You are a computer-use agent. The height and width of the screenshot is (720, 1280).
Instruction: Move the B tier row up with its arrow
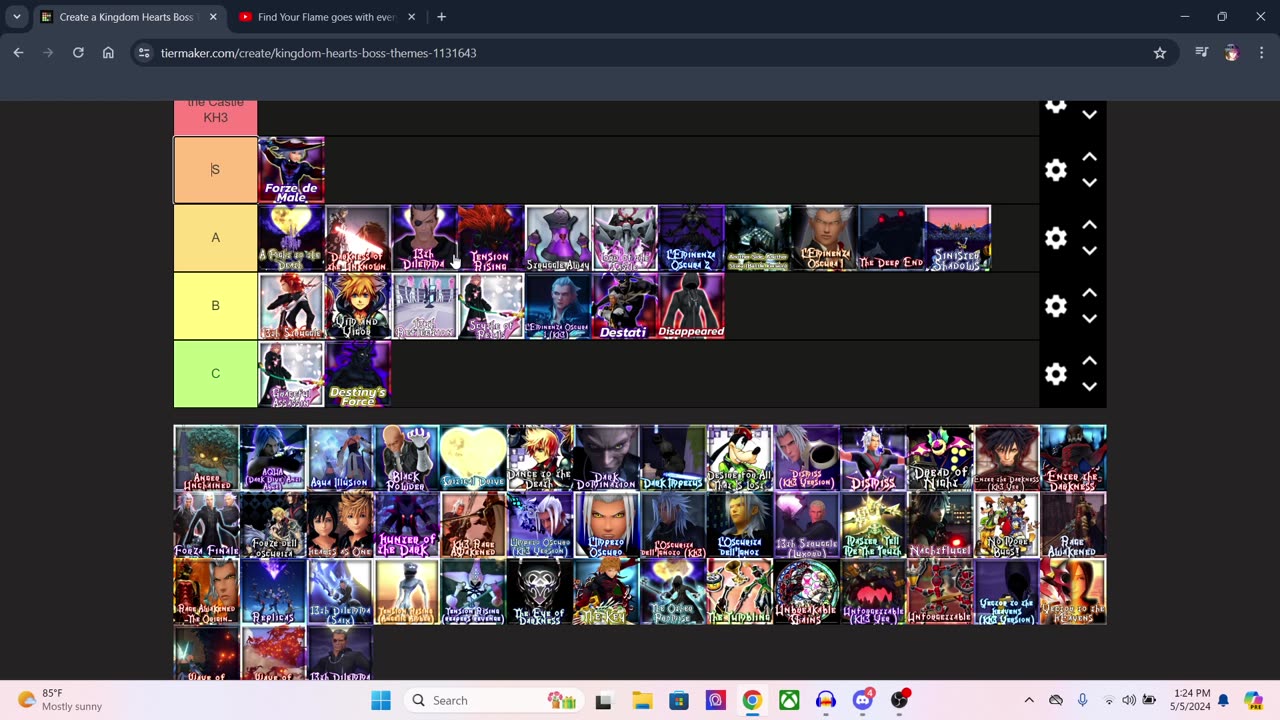tap(1090, 293)
